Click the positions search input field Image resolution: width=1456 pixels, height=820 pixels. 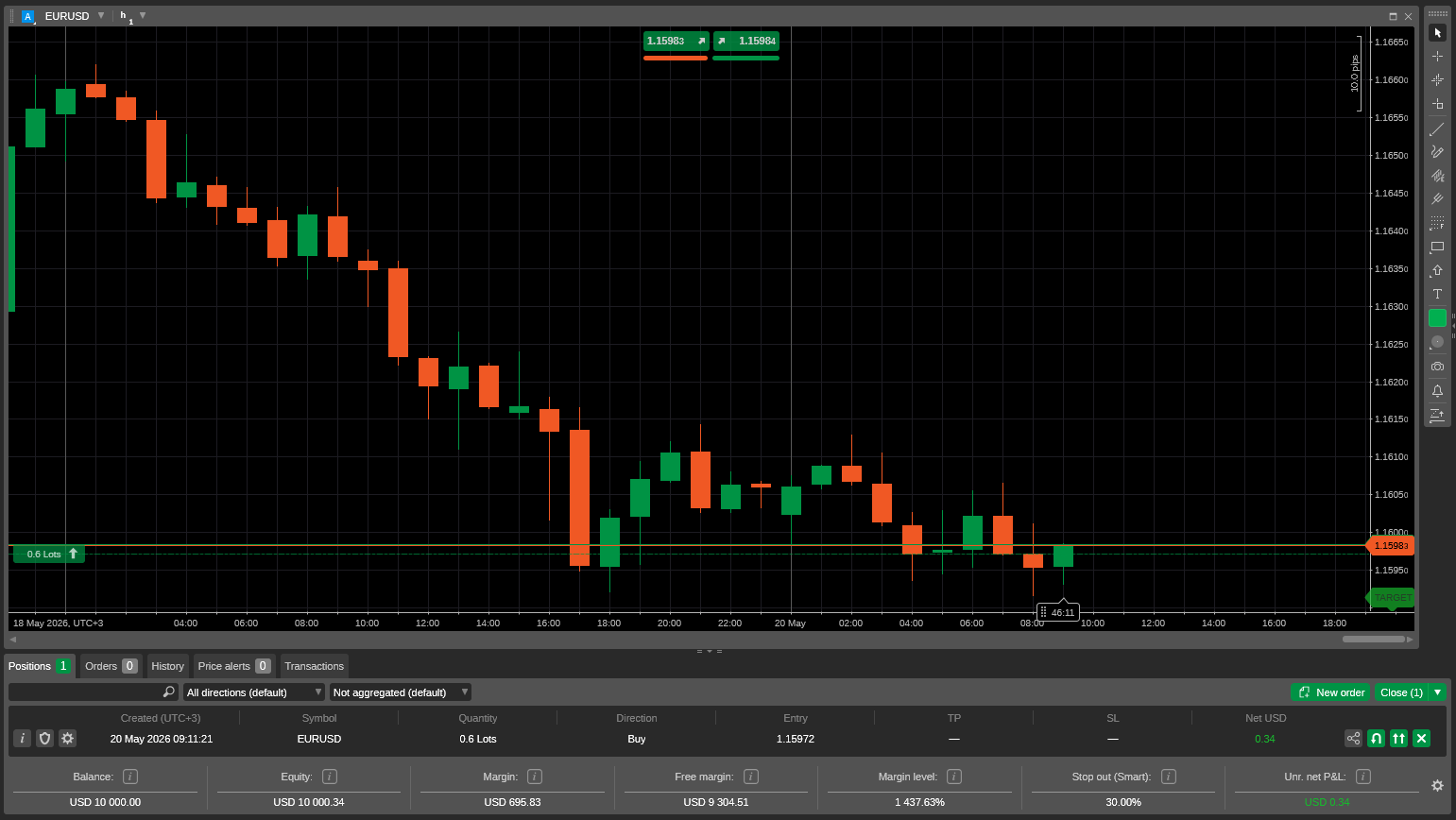pyautogui.click(x=93, y=692)
